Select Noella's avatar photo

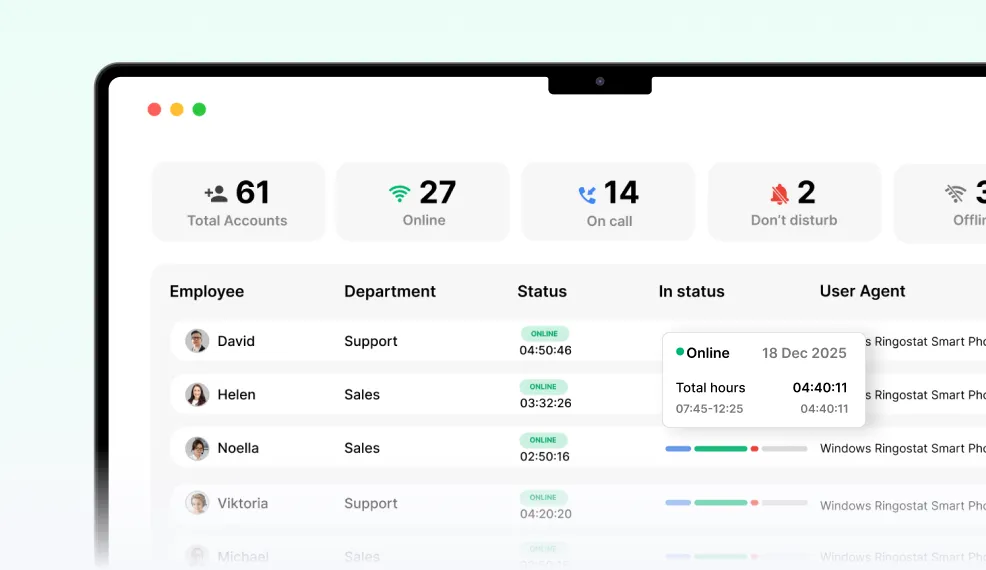pyautogui.click(x=197, y=449)
